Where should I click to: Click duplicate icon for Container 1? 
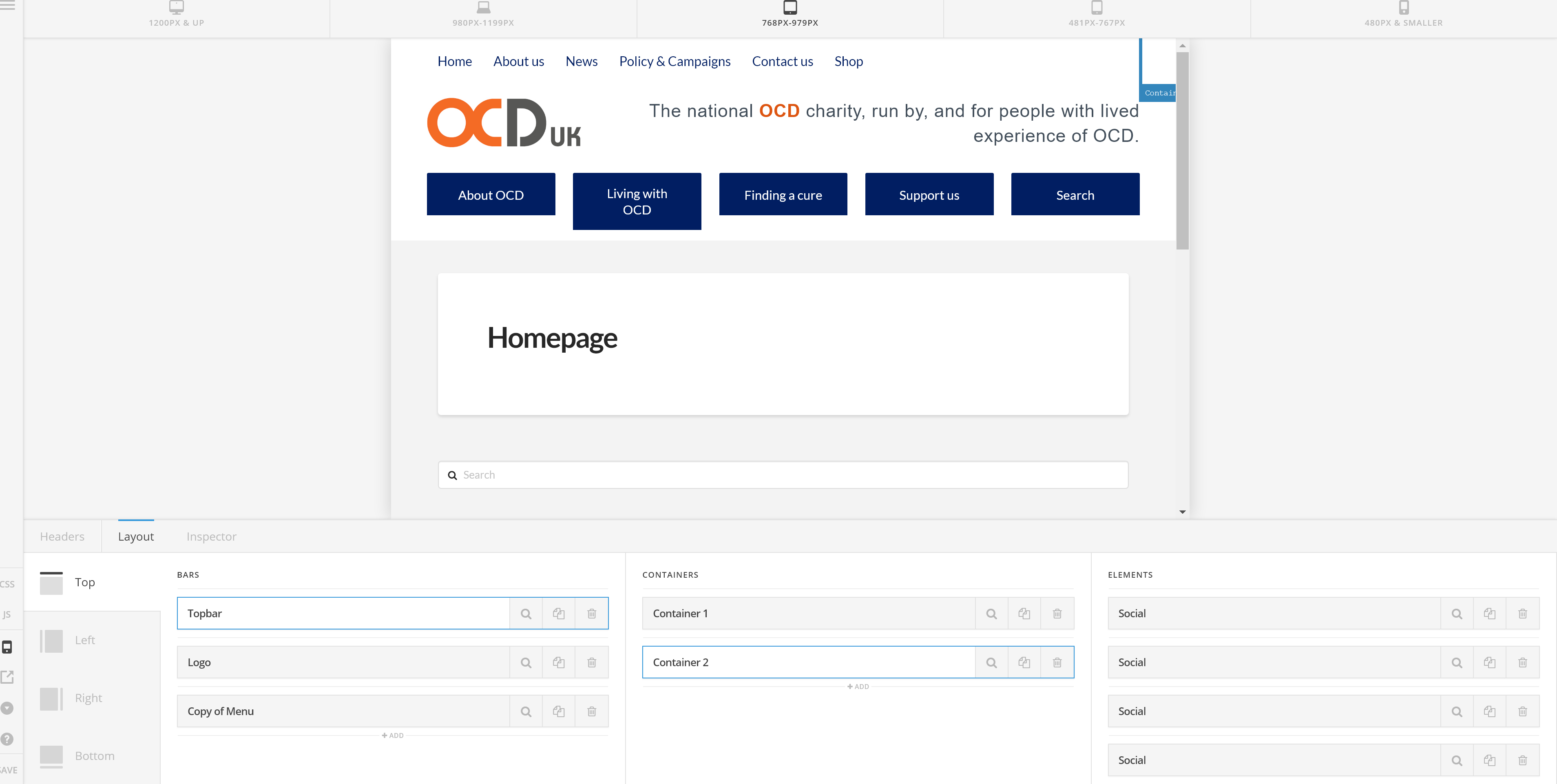pyautogui.click(x=1024, y=614)
